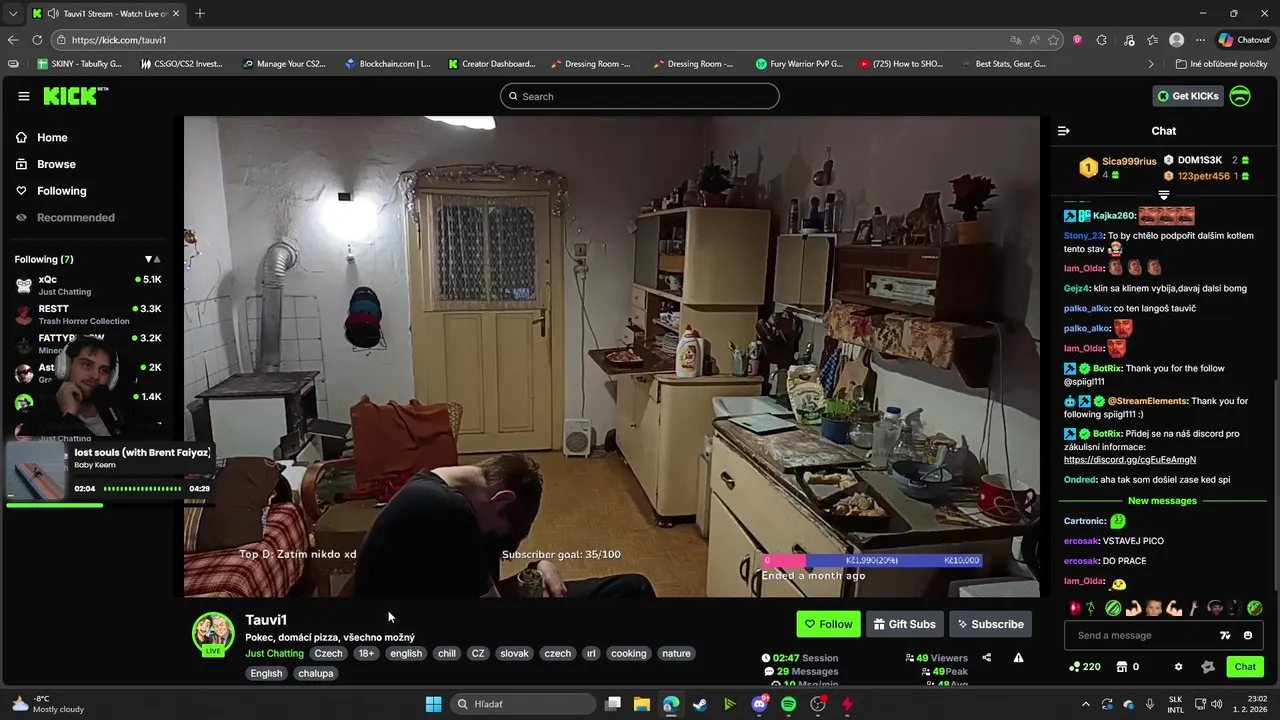Jump to New messages in chat
Viewport: 1280px width, 720px height.
(x=1162, y=501)
